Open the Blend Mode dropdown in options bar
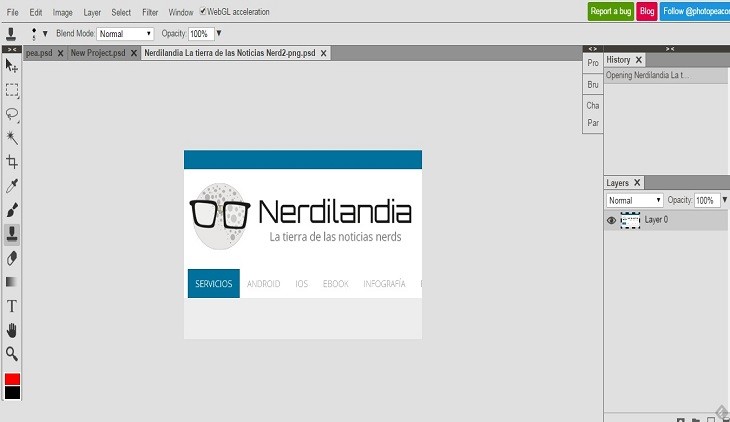Image resolution: width=730 pixels, height=422 pixels. pyautogui.click(x=125, y=34)
